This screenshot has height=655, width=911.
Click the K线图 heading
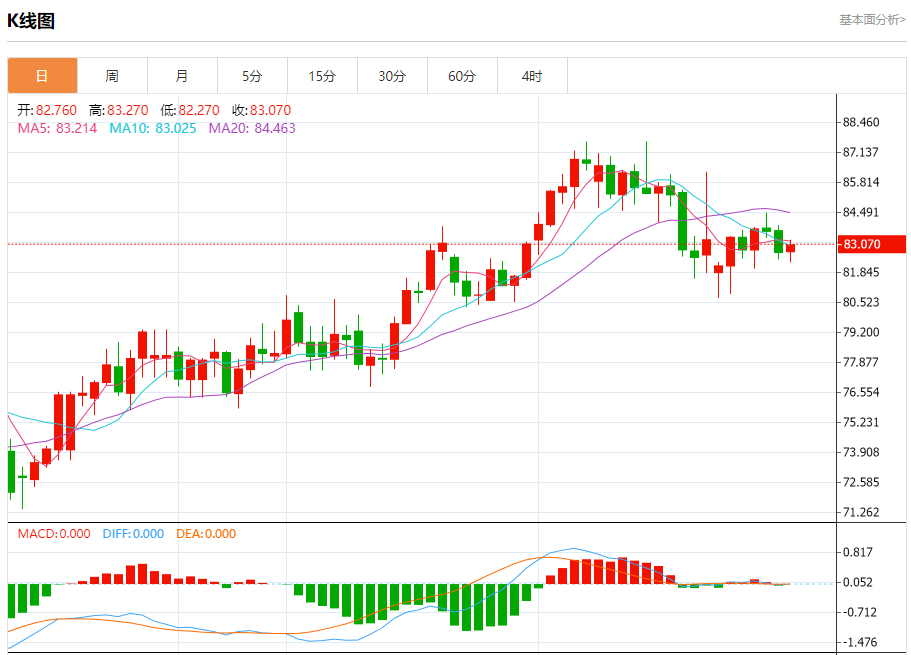coord(31,21)
